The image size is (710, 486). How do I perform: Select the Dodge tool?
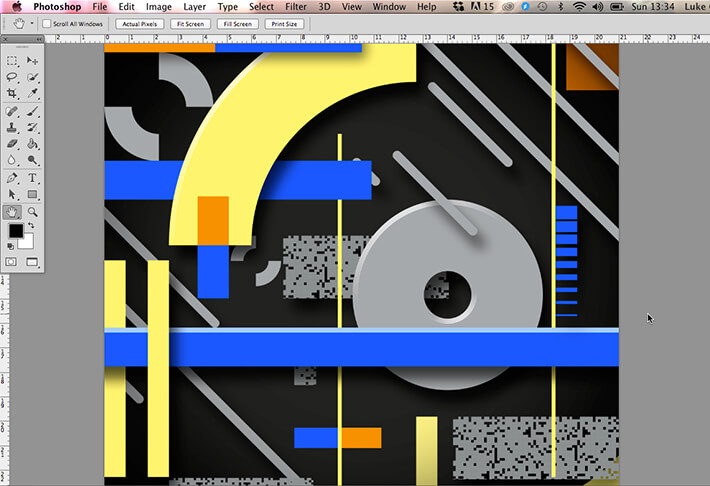pos(32,160)
